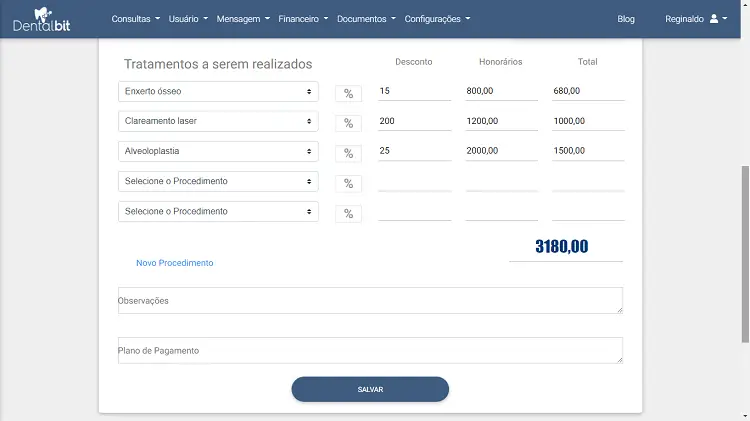Toggle percent discount for Enxerto ósseo
The image size is (750, 421).
click(x=348, y=93)
